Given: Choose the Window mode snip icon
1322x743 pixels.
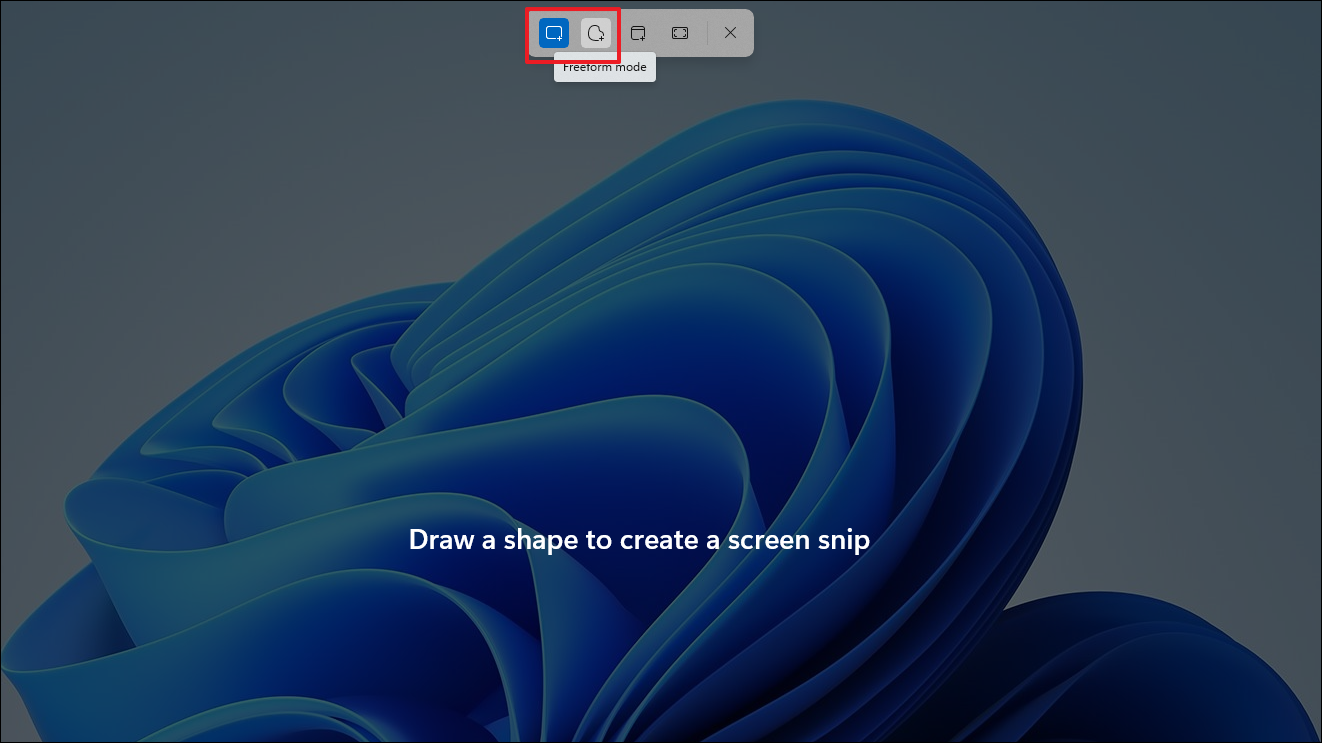Looking at the screenshot, I should [638, 33].
